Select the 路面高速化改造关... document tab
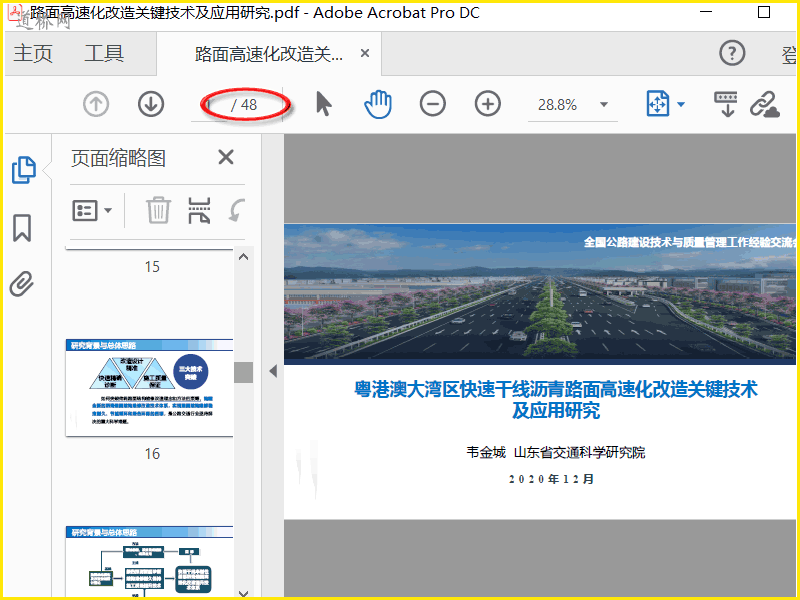The image size is (800, 600). (x=269, y=54)
